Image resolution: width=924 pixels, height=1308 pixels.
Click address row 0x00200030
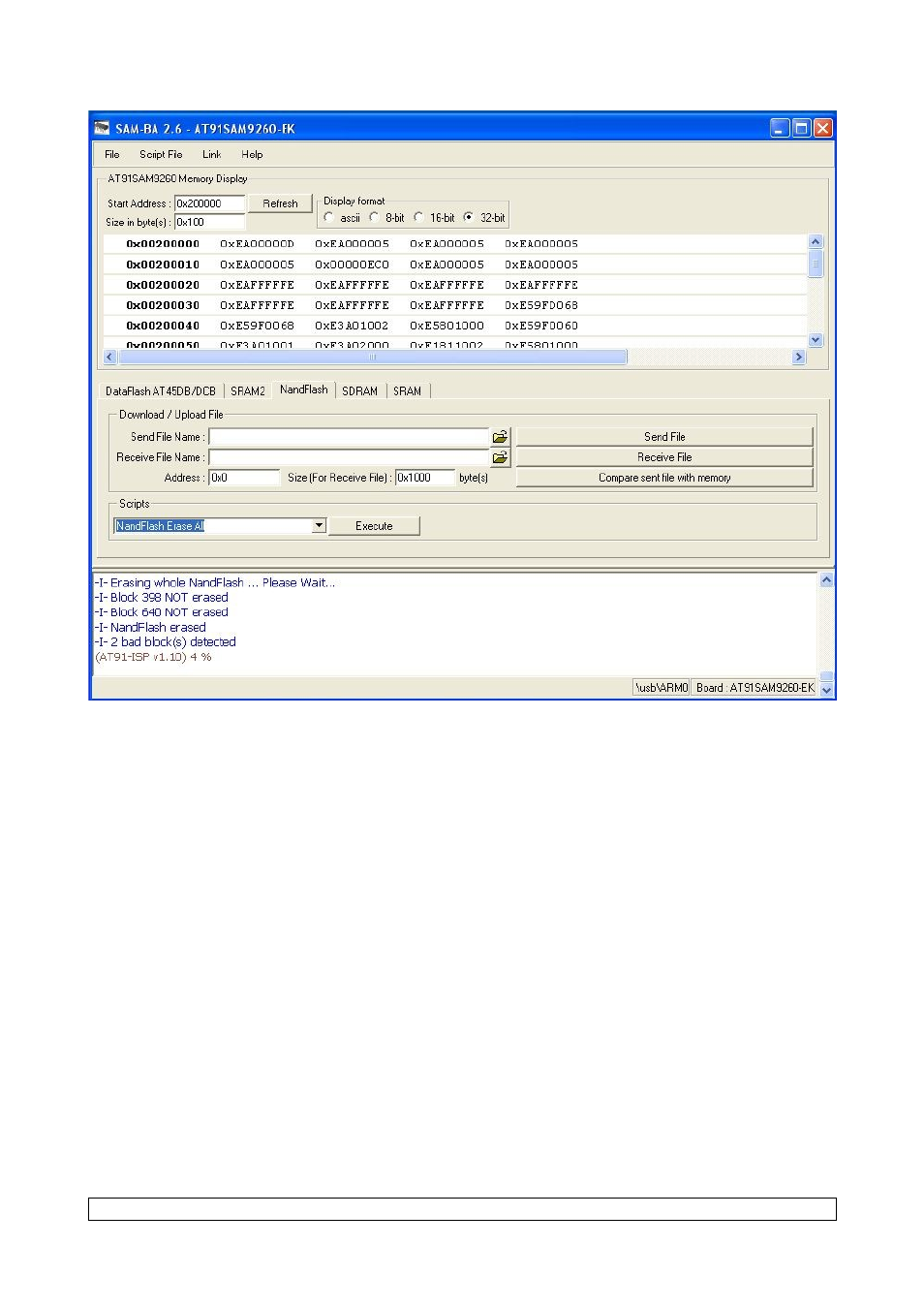click(455, 305)
